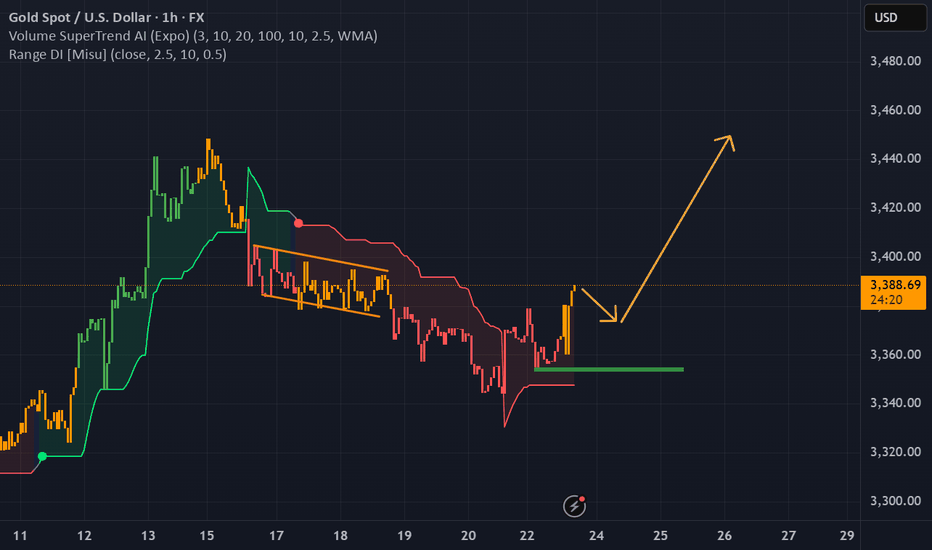The height and width of the screenshot is (550, 932).
Task: Click the 3,460.00 price axis label
Action: (x=895, y=109)
